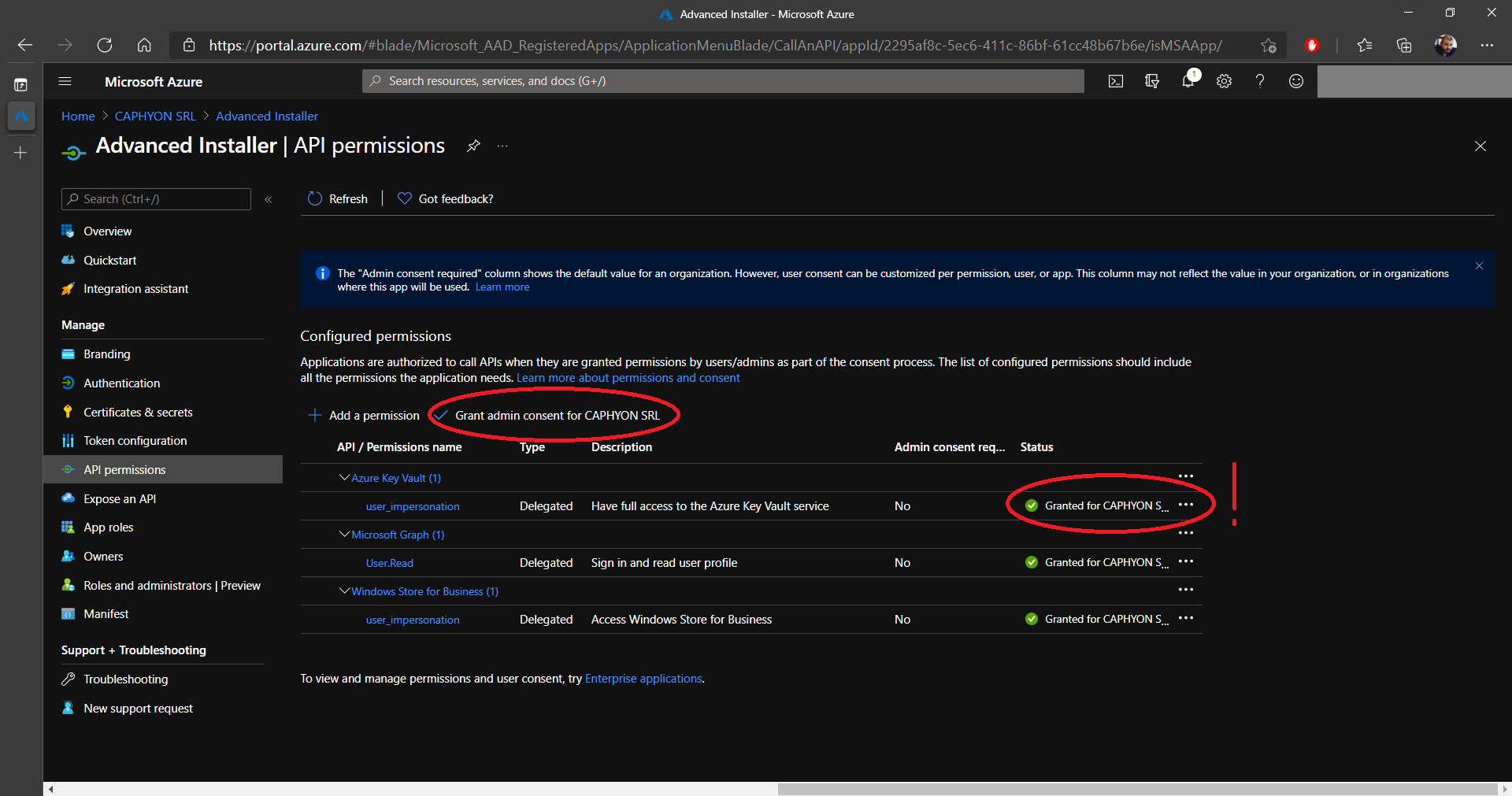View site information lock icon
The width and height of the screenshot is (1512, 796).
point(189,45)
